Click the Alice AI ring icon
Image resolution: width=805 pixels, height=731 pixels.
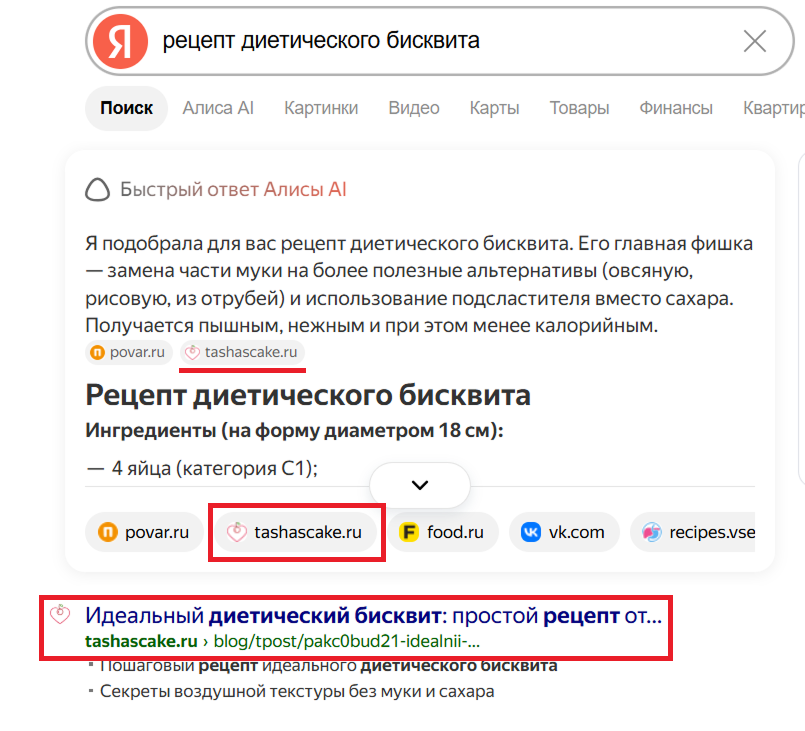click(x=98, y=189)
